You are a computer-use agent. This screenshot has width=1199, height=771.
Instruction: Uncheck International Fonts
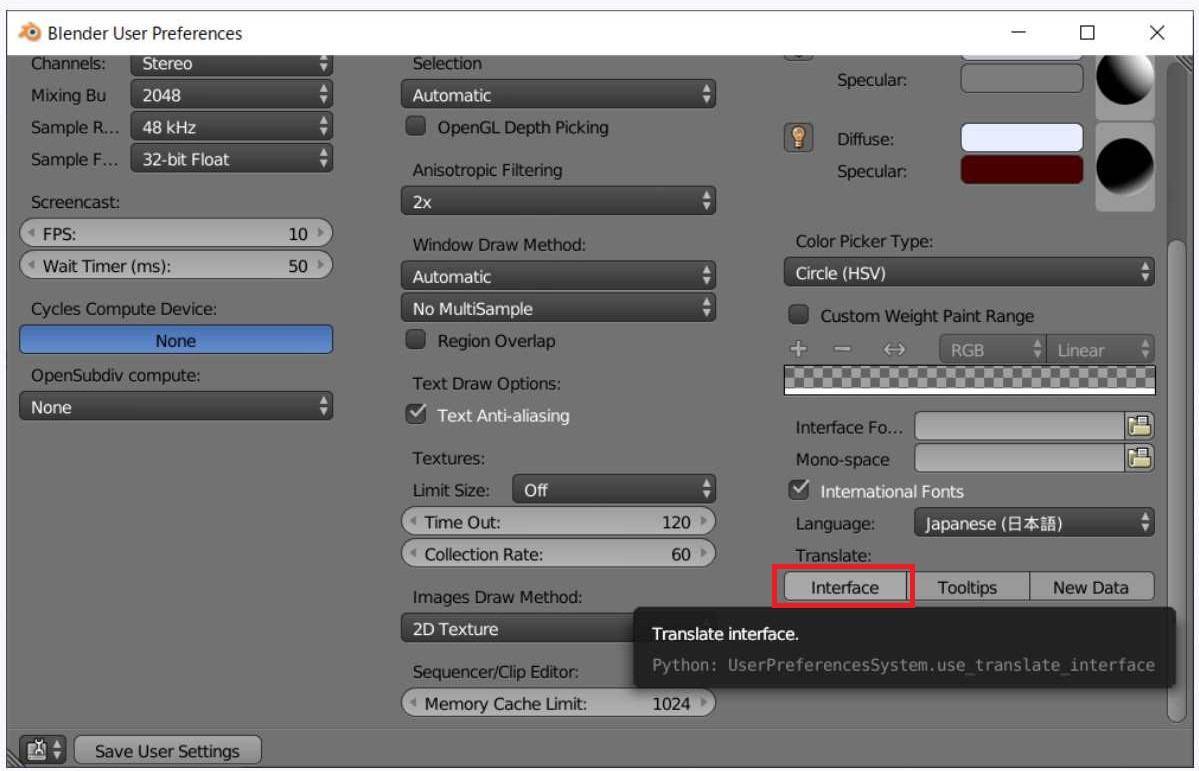point(798,490)
